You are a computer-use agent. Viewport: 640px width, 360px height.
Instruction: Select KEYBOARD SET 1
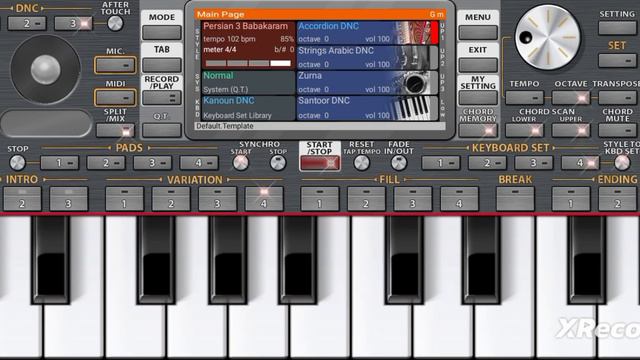441,163
